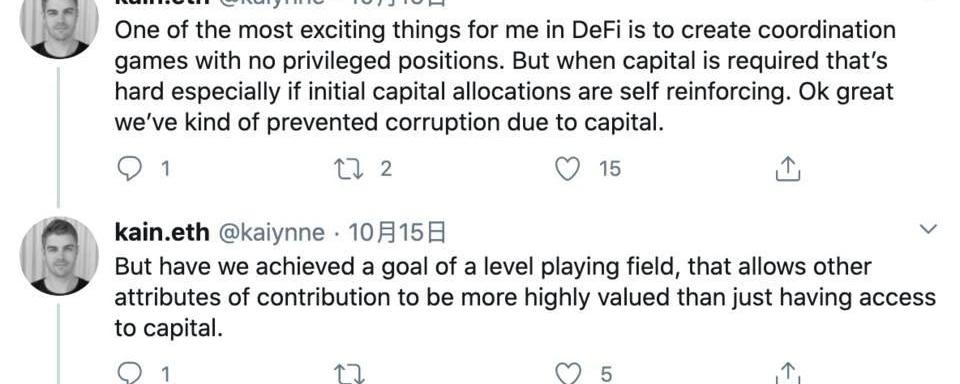Reply to the coordination games tweet

[129, 168]
